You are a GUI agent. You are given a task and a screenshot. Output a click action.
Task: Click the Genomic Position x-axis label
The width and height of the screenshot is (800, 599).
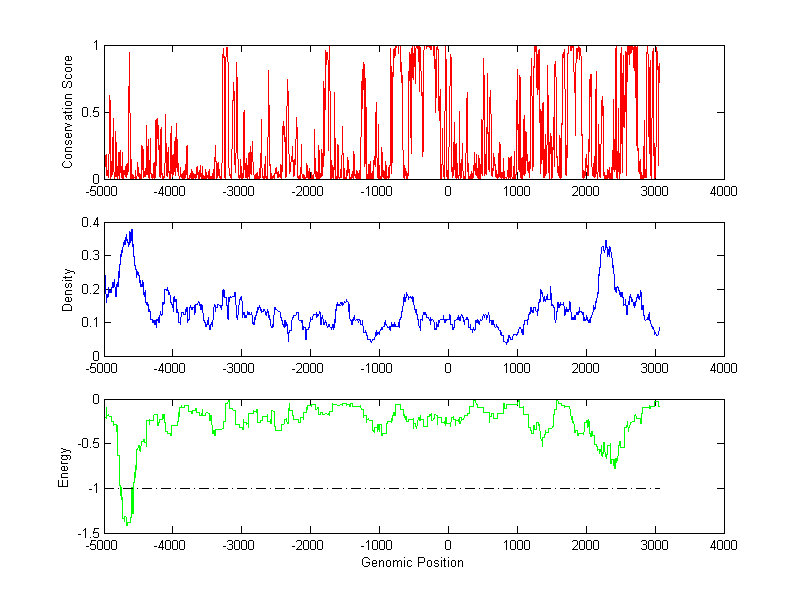click(x=413, y=563)
